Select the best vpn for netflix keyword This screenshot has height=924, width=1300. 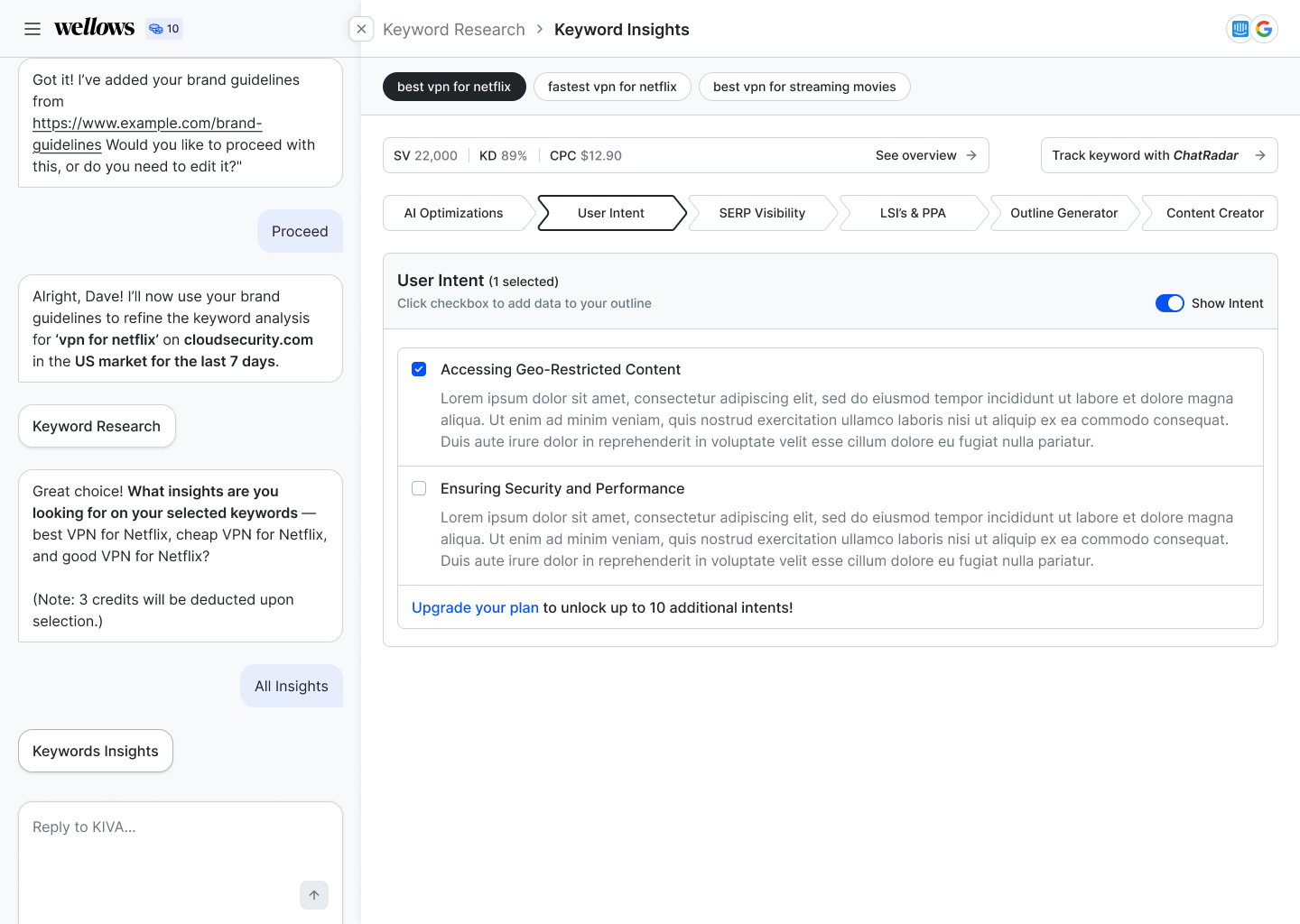click(454, 87)
